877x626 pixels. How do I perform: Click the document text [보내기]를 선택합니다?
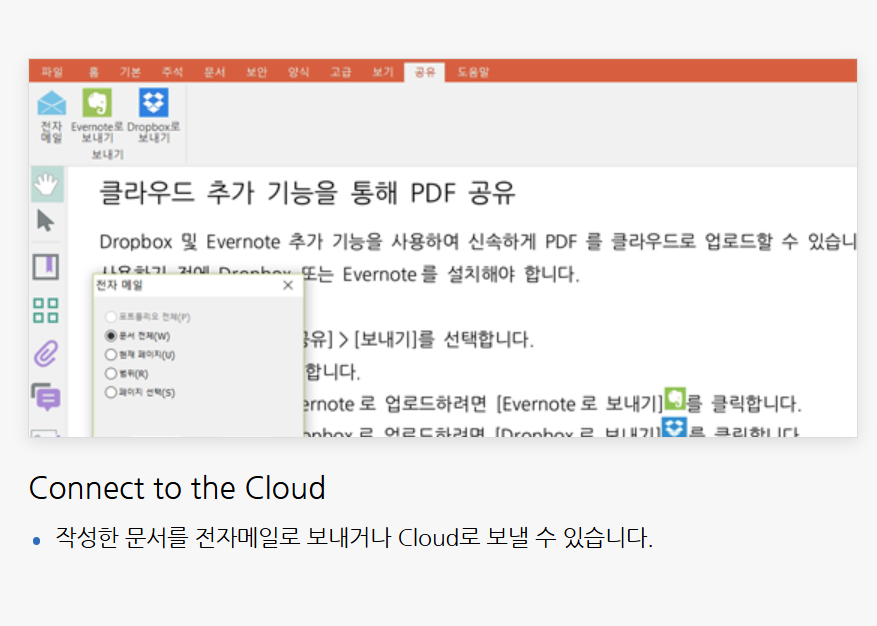(444, 338)
